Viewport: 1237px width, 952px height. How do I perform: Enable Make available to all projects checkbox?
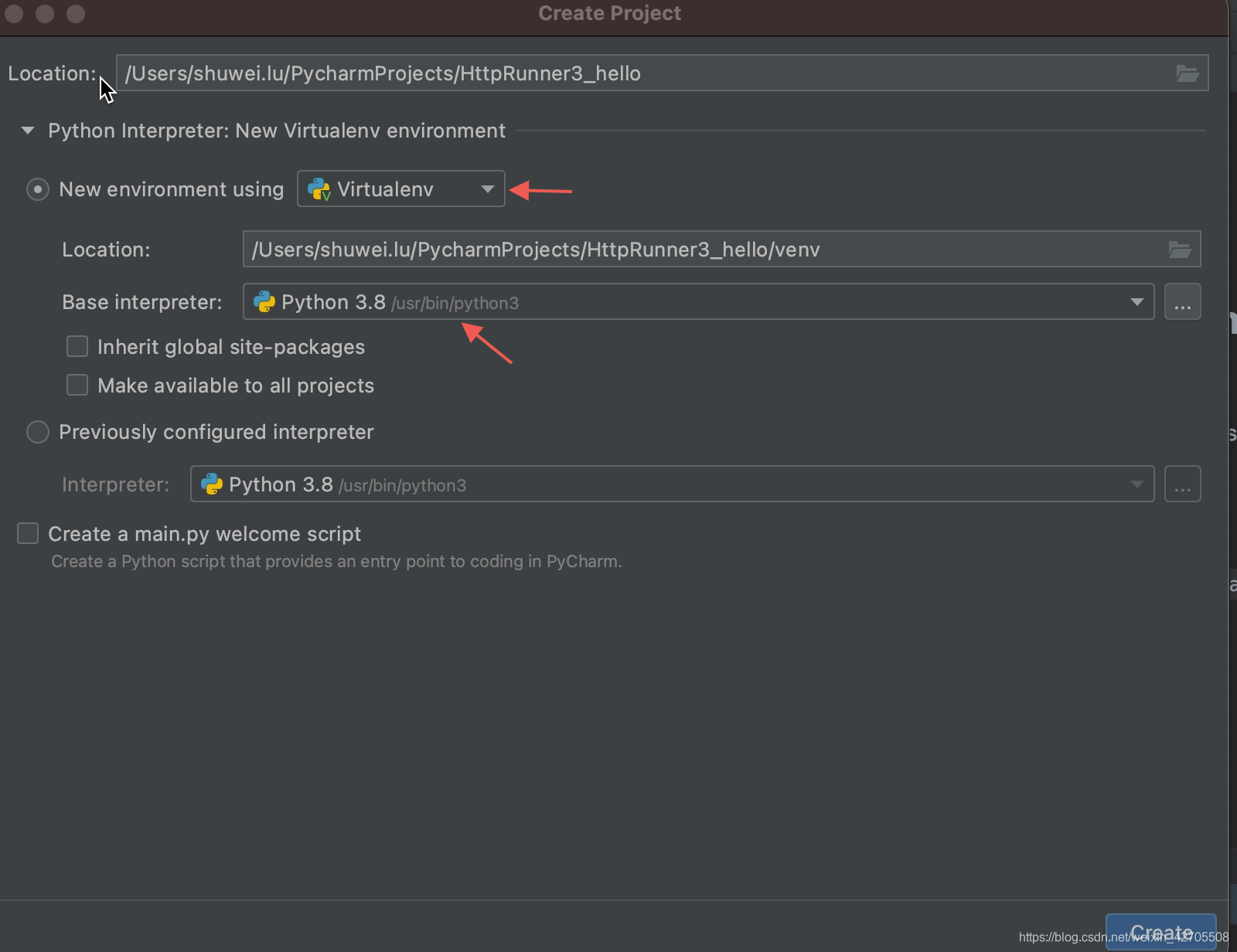click(77, 385)
